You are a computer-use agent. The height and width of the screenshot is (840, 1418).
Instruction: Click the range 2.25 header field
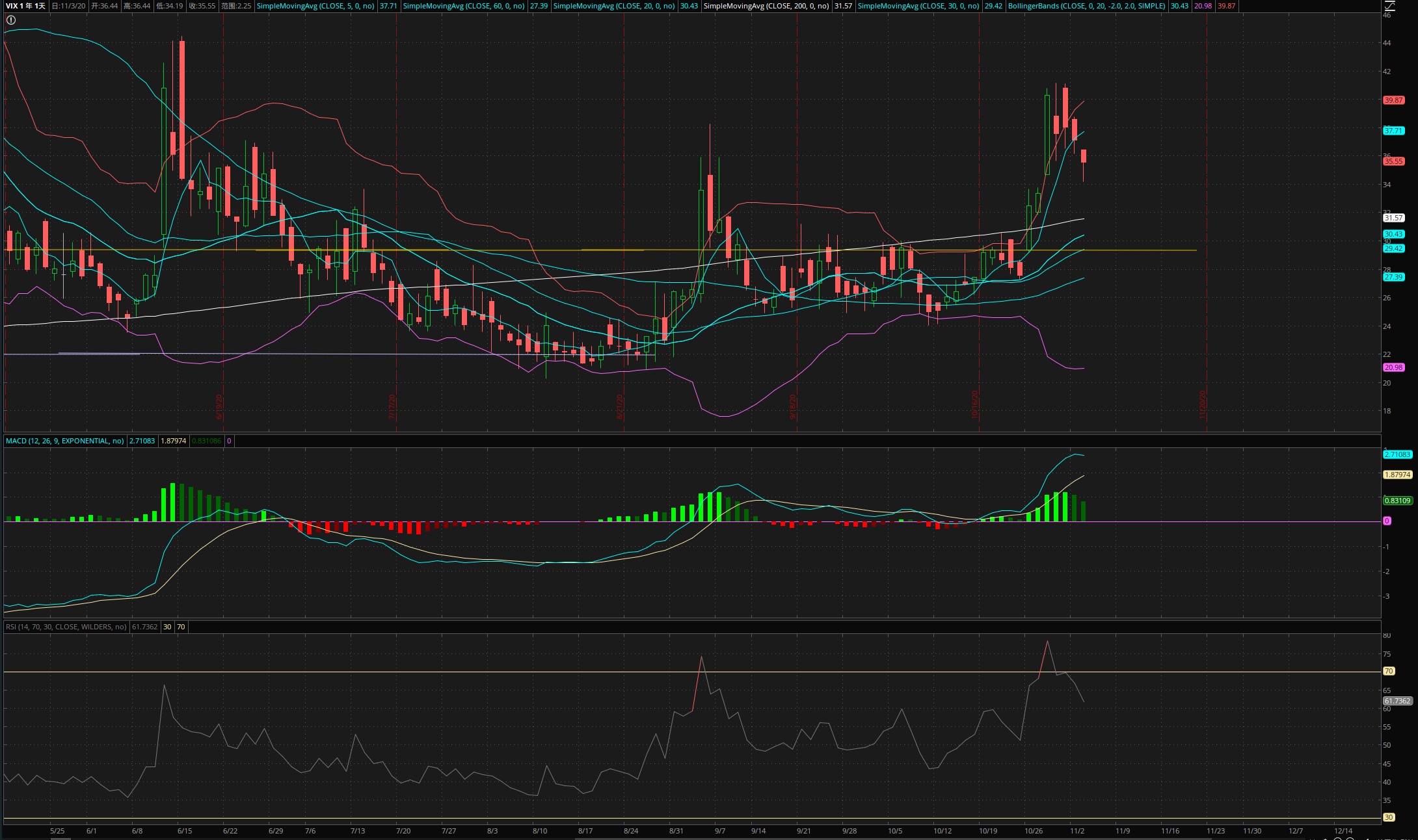pos(236,6)
